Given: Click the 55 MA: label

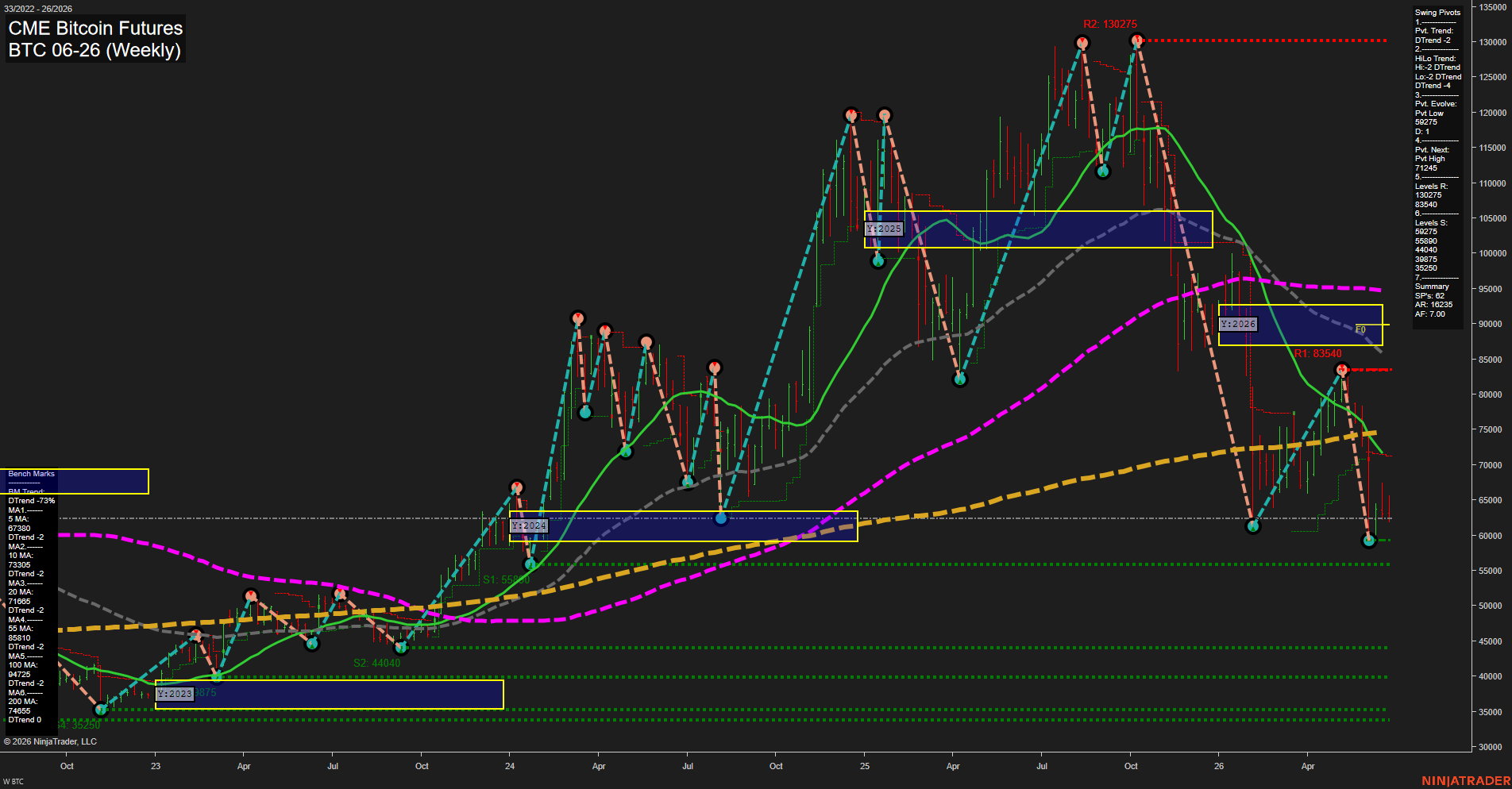Looking at the screenshot, I should click(x=21, y=629).
